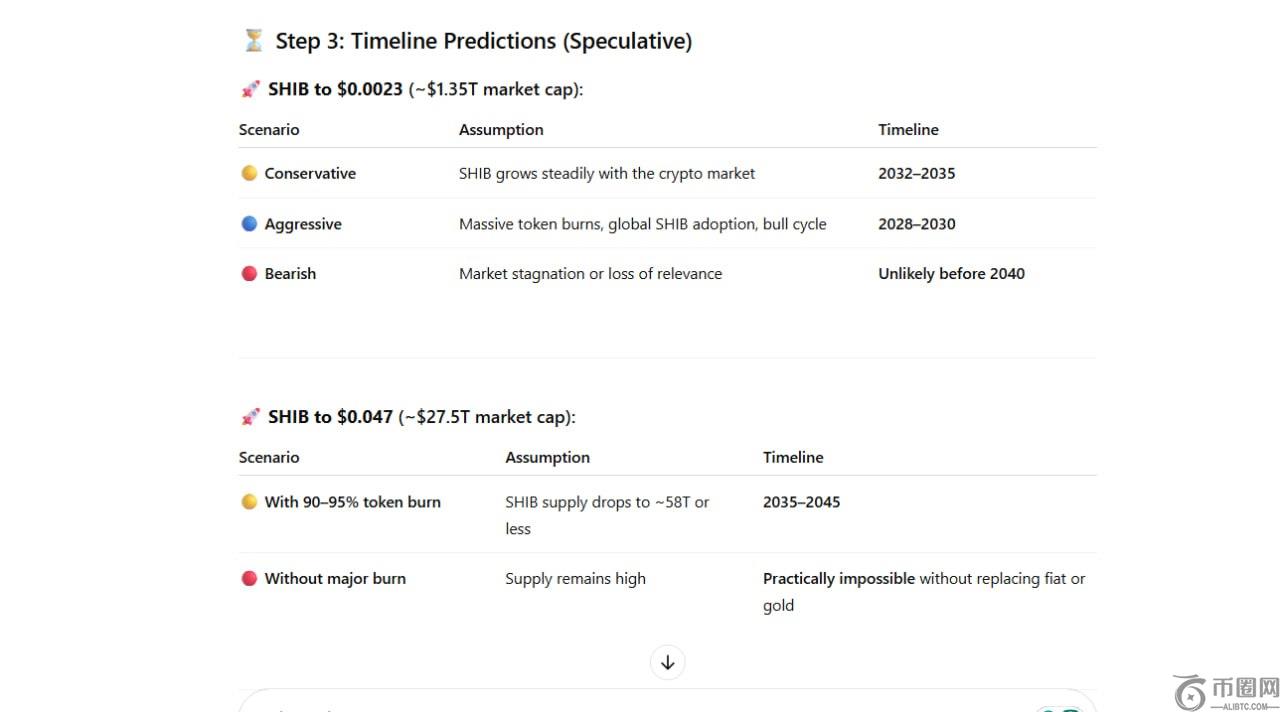Click the Unlikely before 2040 cell
Image resolution: width=1280 pixels, height=712 pixels.
[x=951, y=274]
